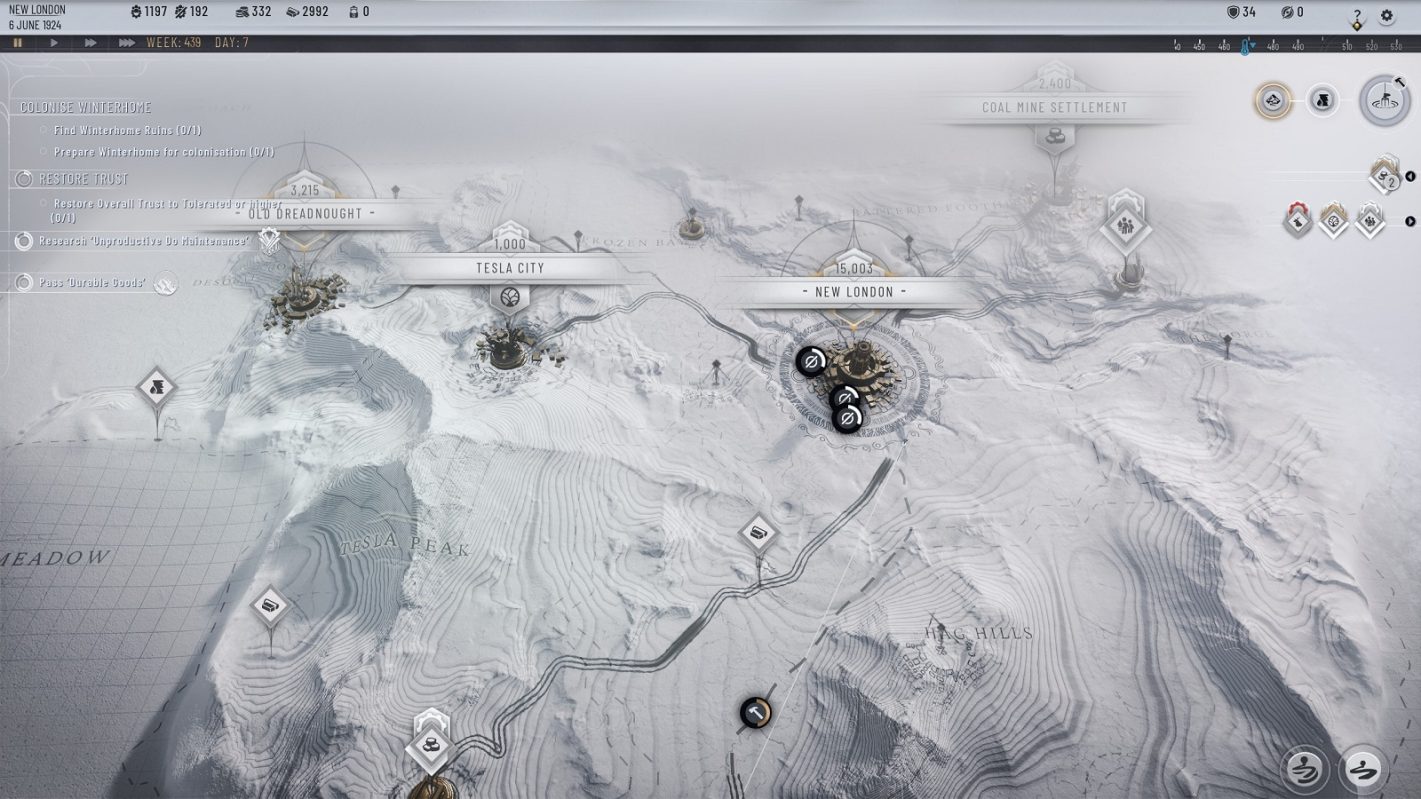Screen dimensions: 1421x799
Task: Click the stacked diamond marker at the bottom edge
Action: coord(432,743)
